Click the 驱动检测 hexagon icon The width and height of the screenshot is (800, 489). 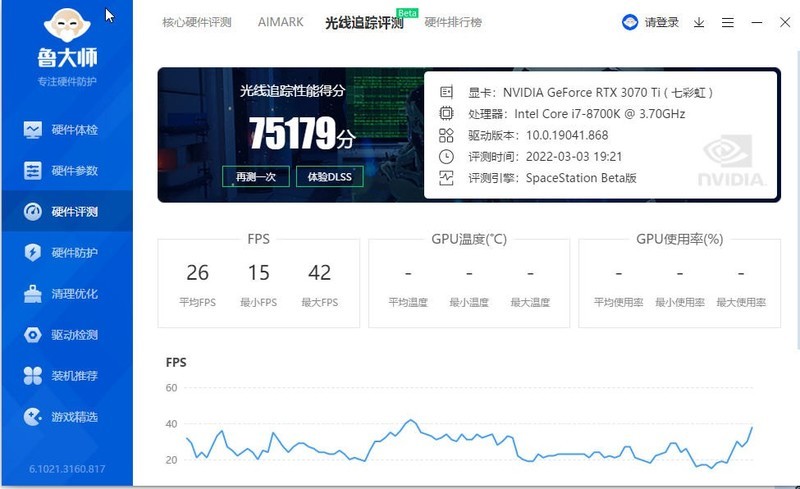pos(33,335)
